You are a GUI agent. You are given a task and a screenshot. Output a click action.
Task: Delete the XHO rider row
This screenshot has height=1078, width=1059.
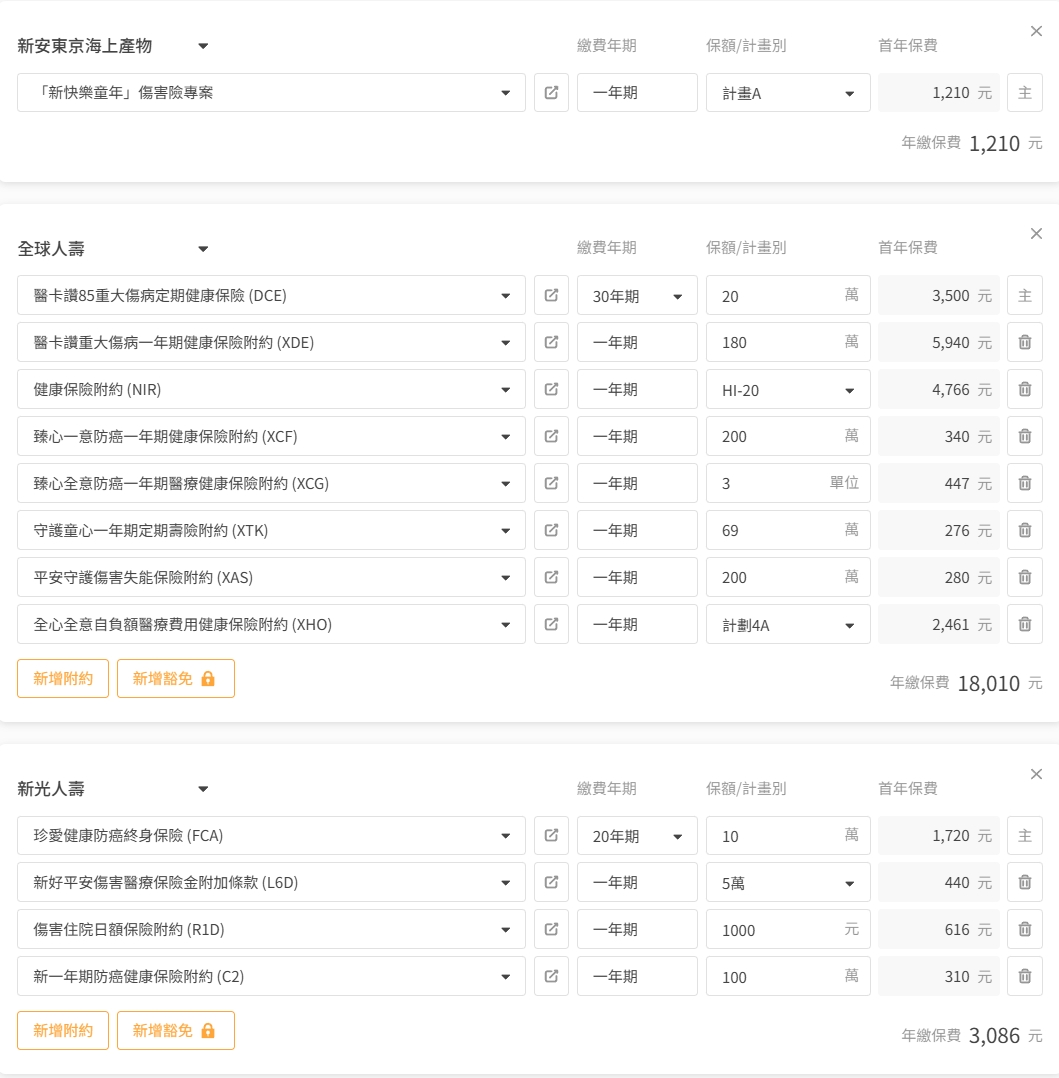click(1025, 624)
